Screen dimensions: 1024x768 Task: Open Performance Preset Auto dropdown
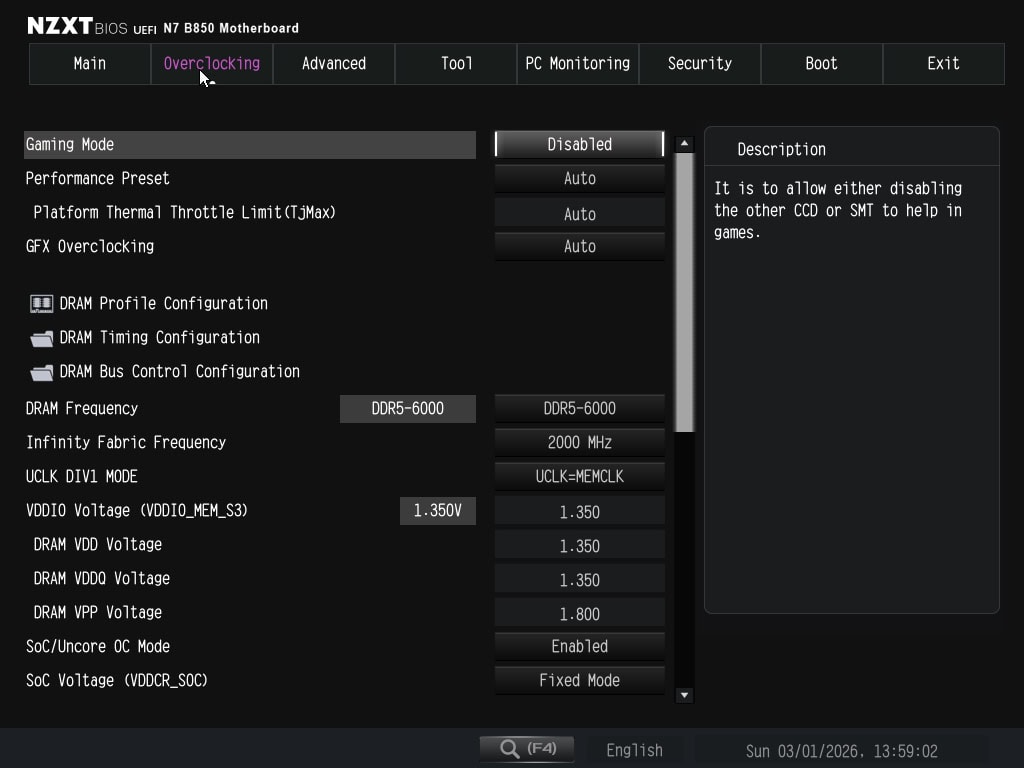pyautogui.click(x=579, y=178)
